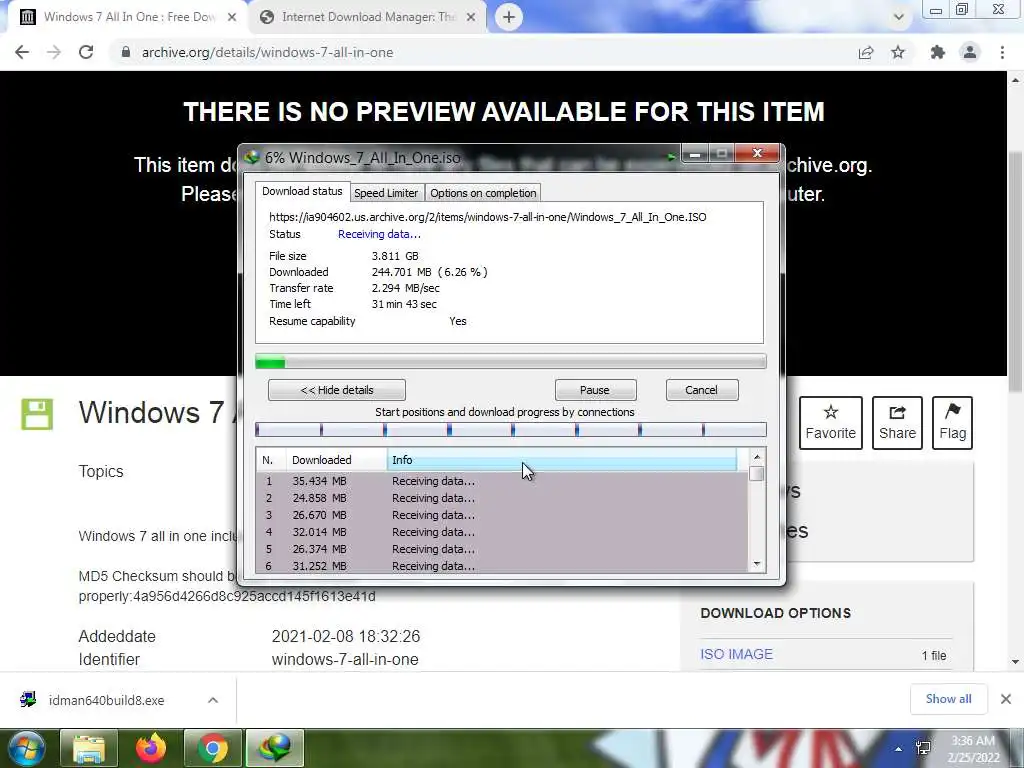Switch to Internet Download Manager tab
Viewport: 1024px width, 768px height.
click(x=367, y=17)
